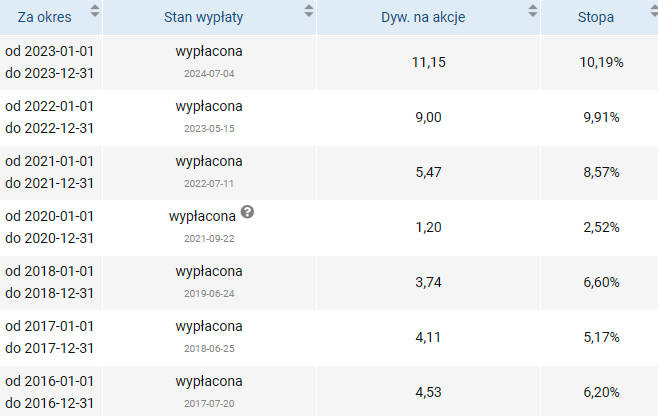The image size is (658, 416).
Task: Click the dividend value 5,47
Action: 428,172
